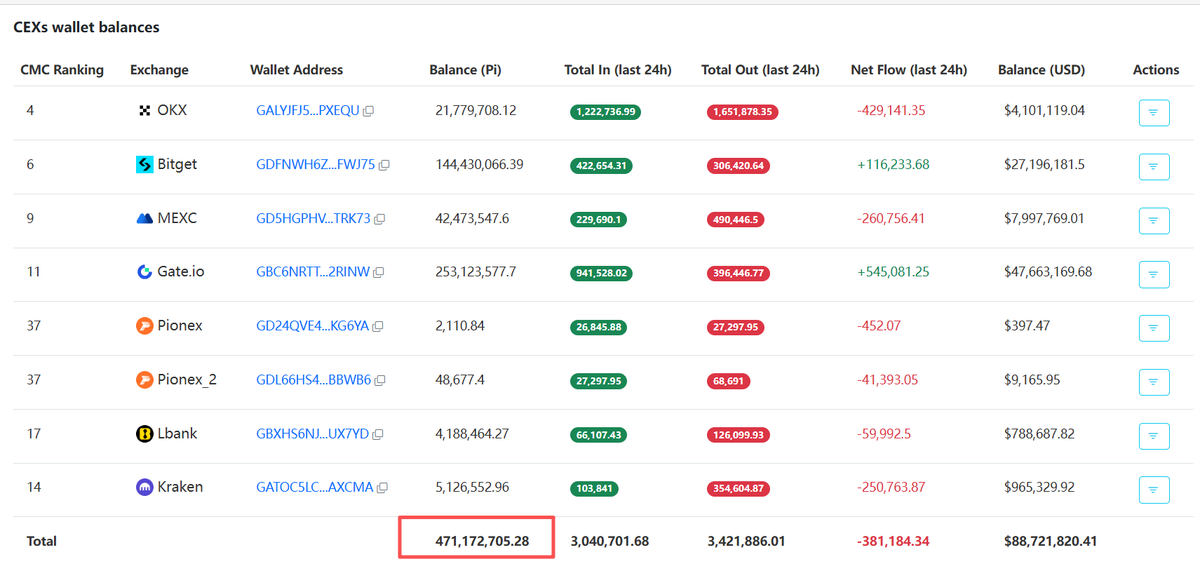Click the Bitget exchange logo
Viewport: 1200px width, 564px height.
(x=144, y=165)
